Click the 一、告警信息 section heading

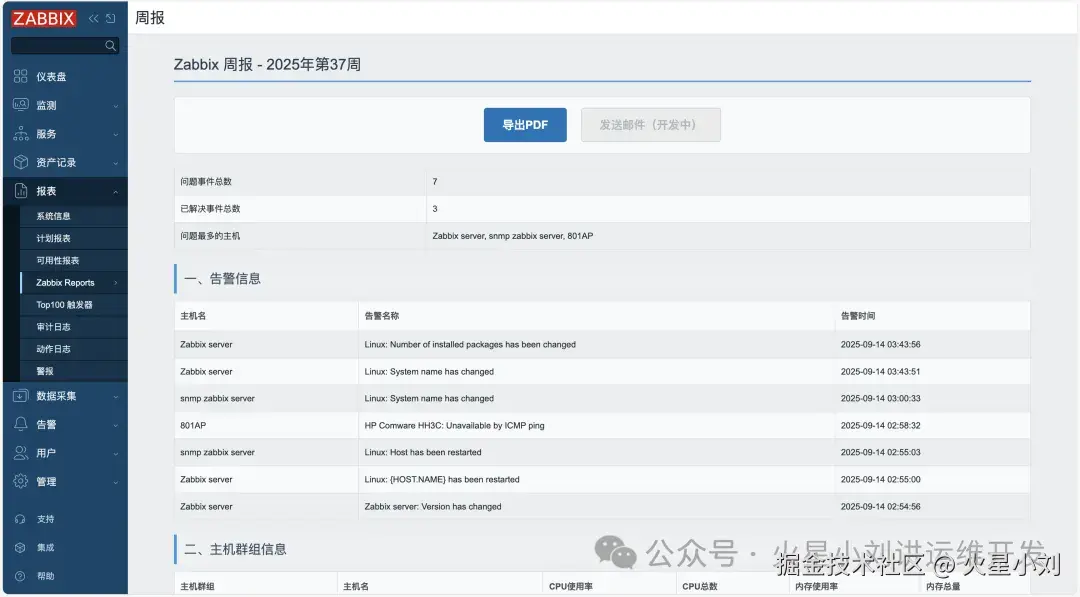tap(222, 279)
